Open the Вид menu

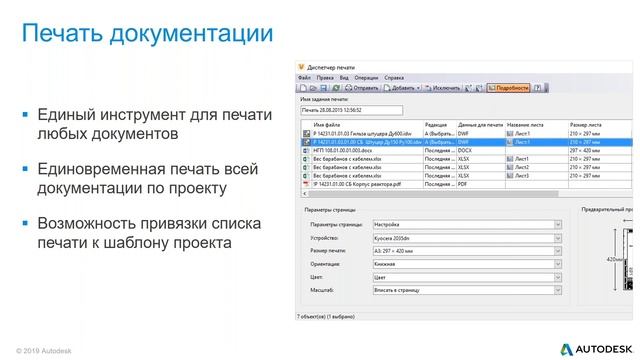point(344,78)
